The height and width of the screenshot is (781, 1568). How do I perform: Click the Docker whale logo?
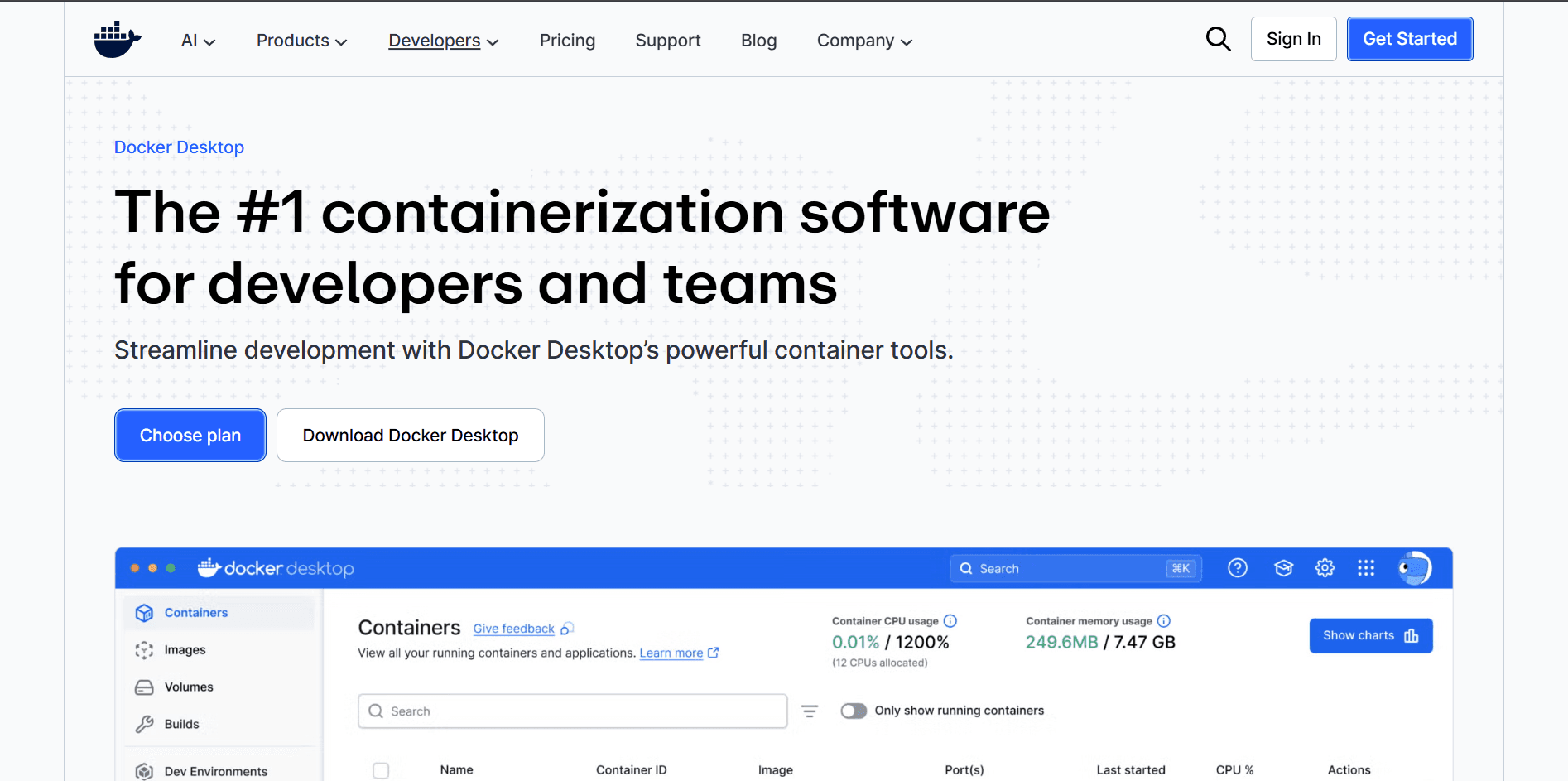coord(117,38)
